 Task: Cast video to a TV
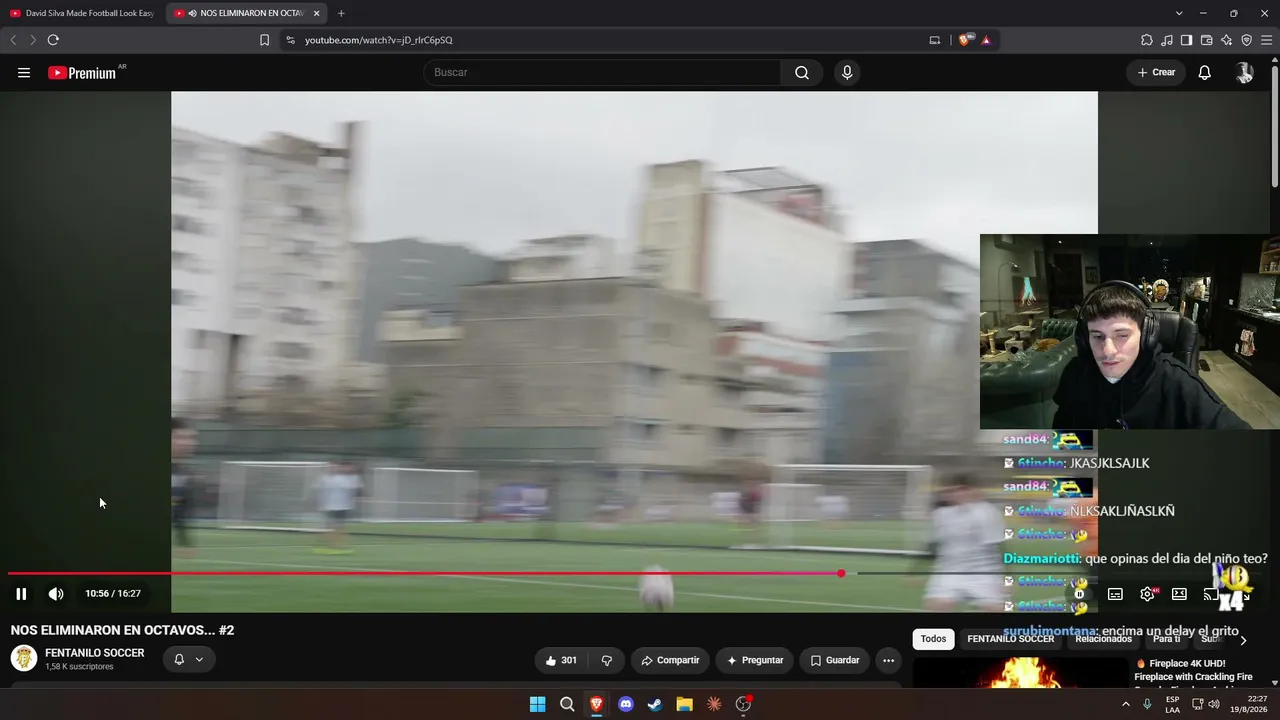point(1210,594)
